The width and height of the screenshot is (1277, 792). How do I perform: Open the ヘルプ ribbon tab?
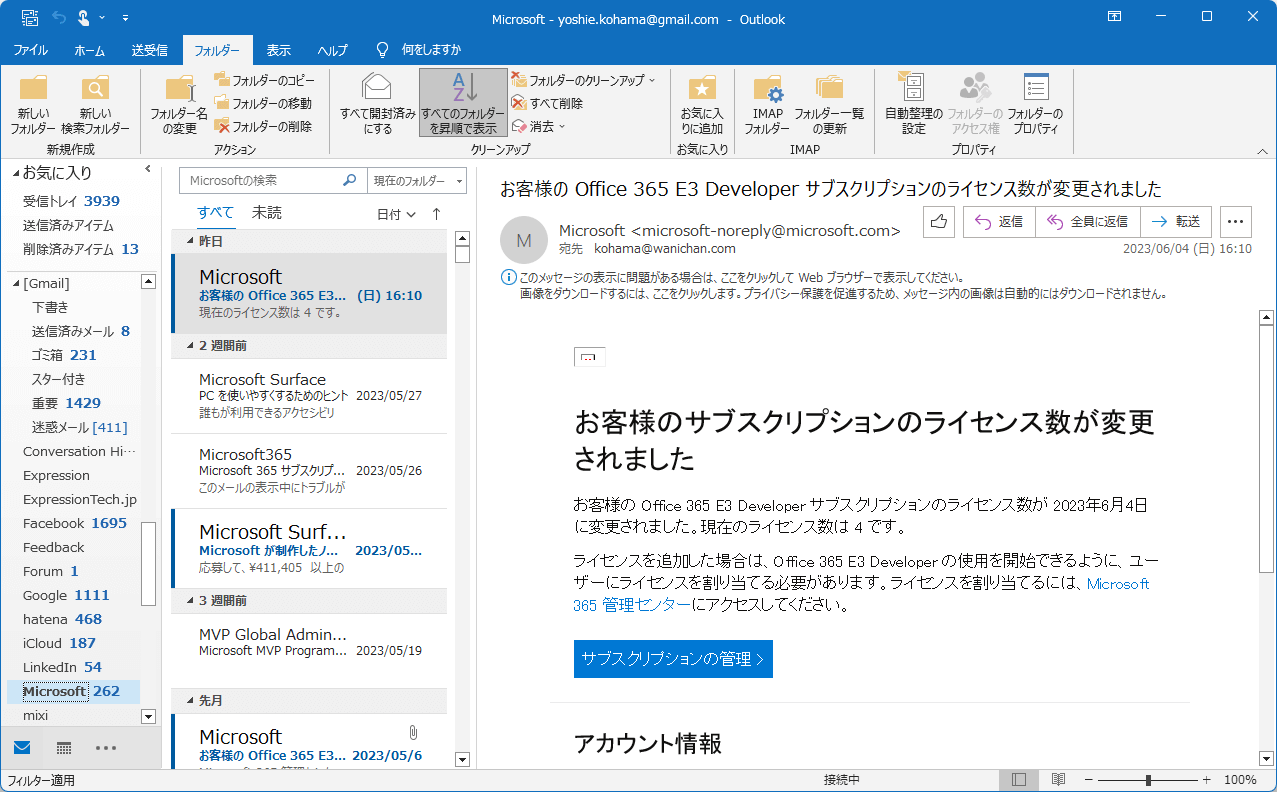pos(332,50)
